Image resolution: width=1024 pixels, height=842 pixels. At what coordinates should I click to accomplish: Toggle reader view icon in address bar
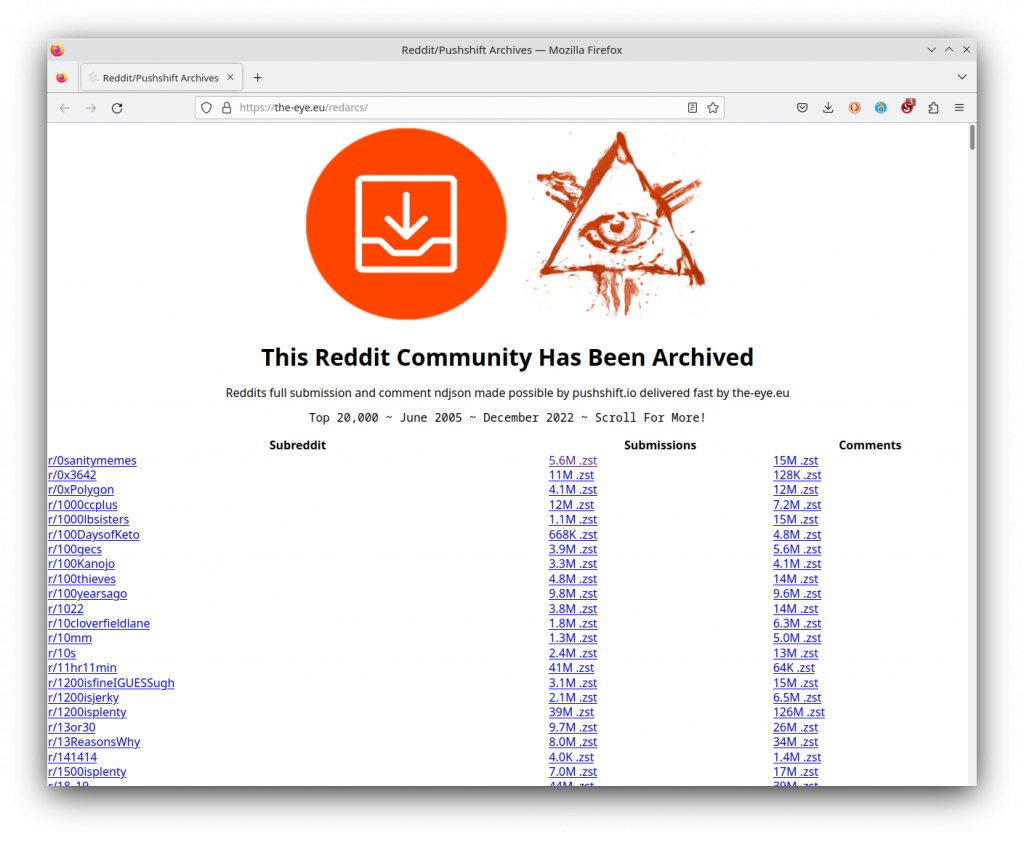click(692, 108)
